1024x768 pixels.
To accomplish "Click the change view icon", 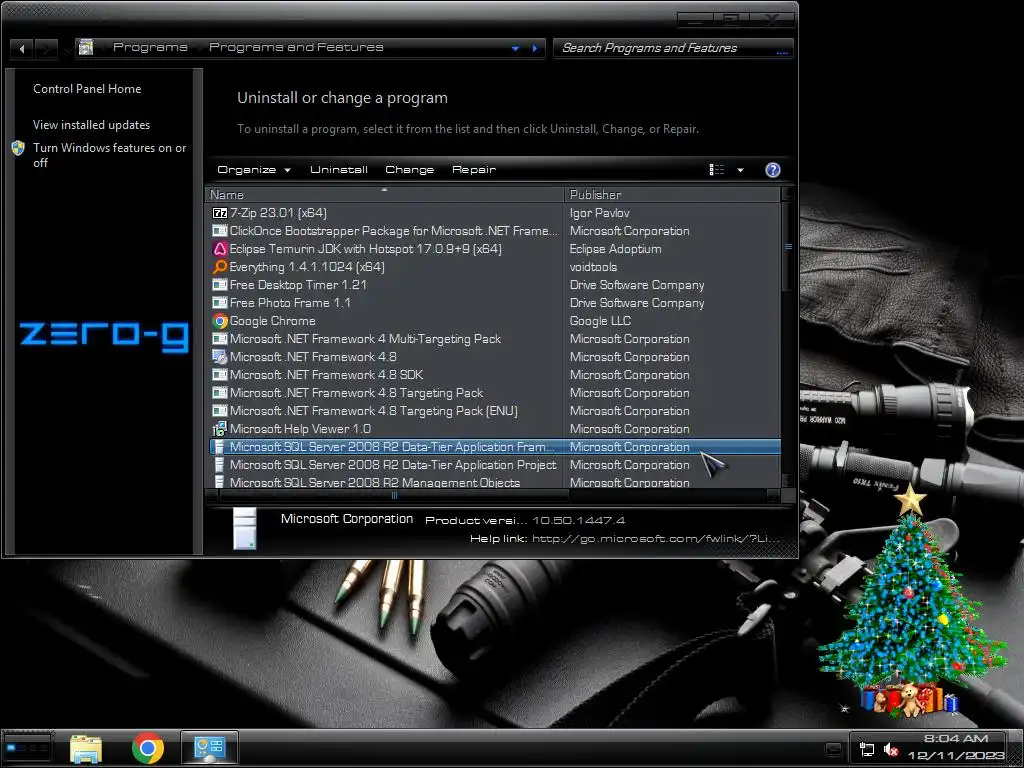I will (x=716, y=170).
